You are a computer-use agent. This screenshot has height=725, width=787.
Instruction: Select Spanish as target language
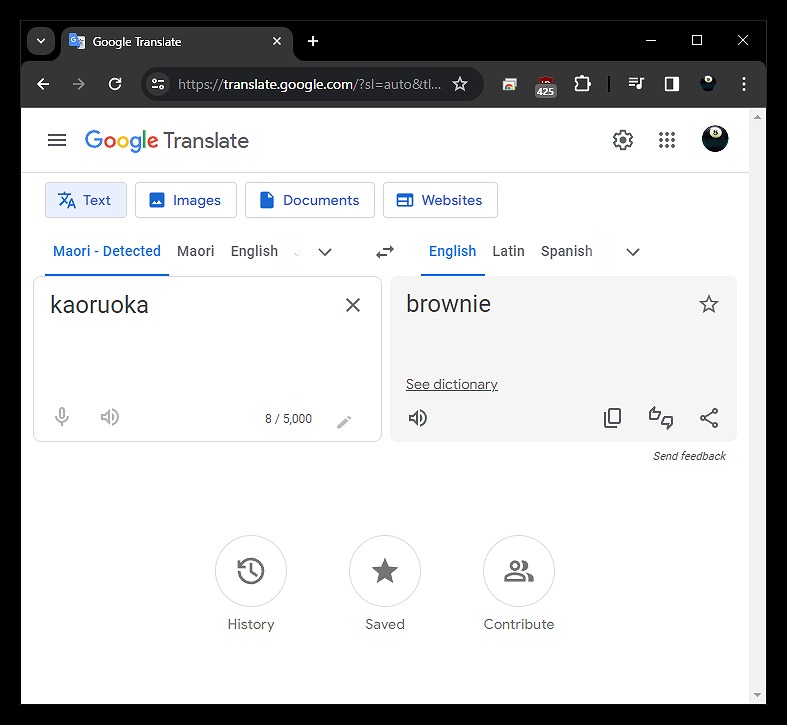(x=566, y=251)
